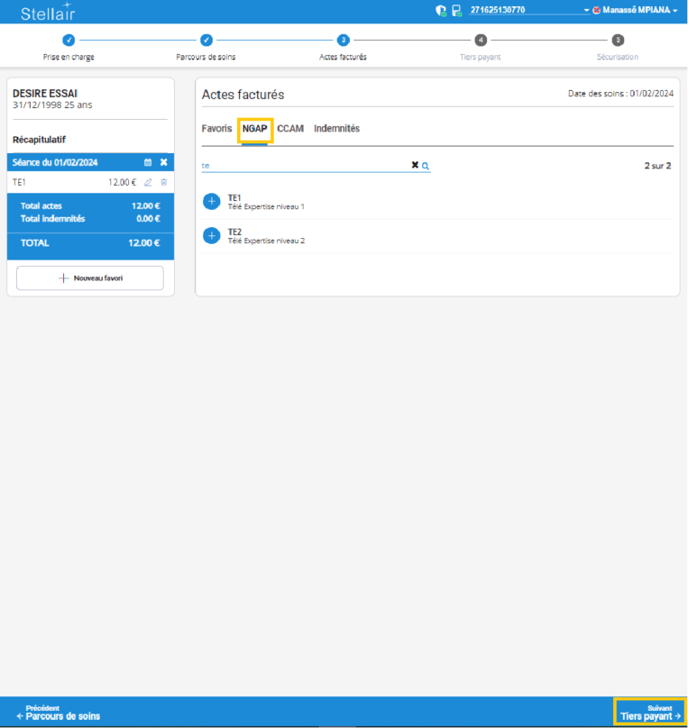Switch to the CCAM tab

click(290, 129)
